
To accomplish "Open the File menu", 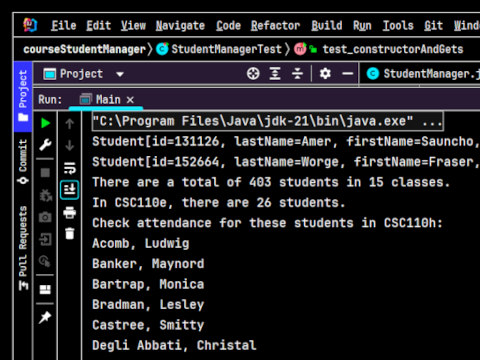I will [64, 26].
